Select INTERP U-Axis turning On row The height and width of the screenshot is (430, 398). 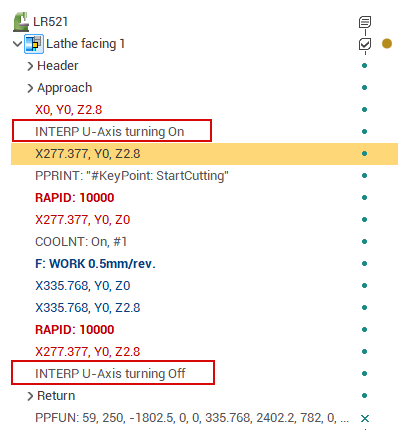110,132
